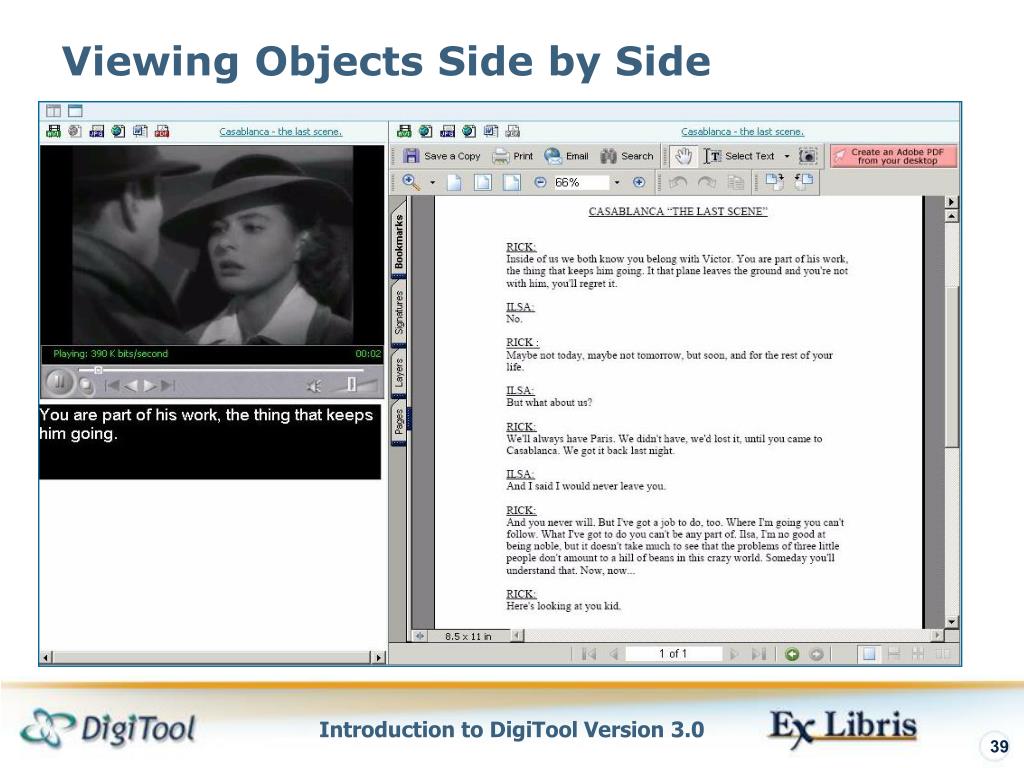This screenshot has height=768, width=1024.
Task: Open the Pages side tab
Action: [398, 422]
